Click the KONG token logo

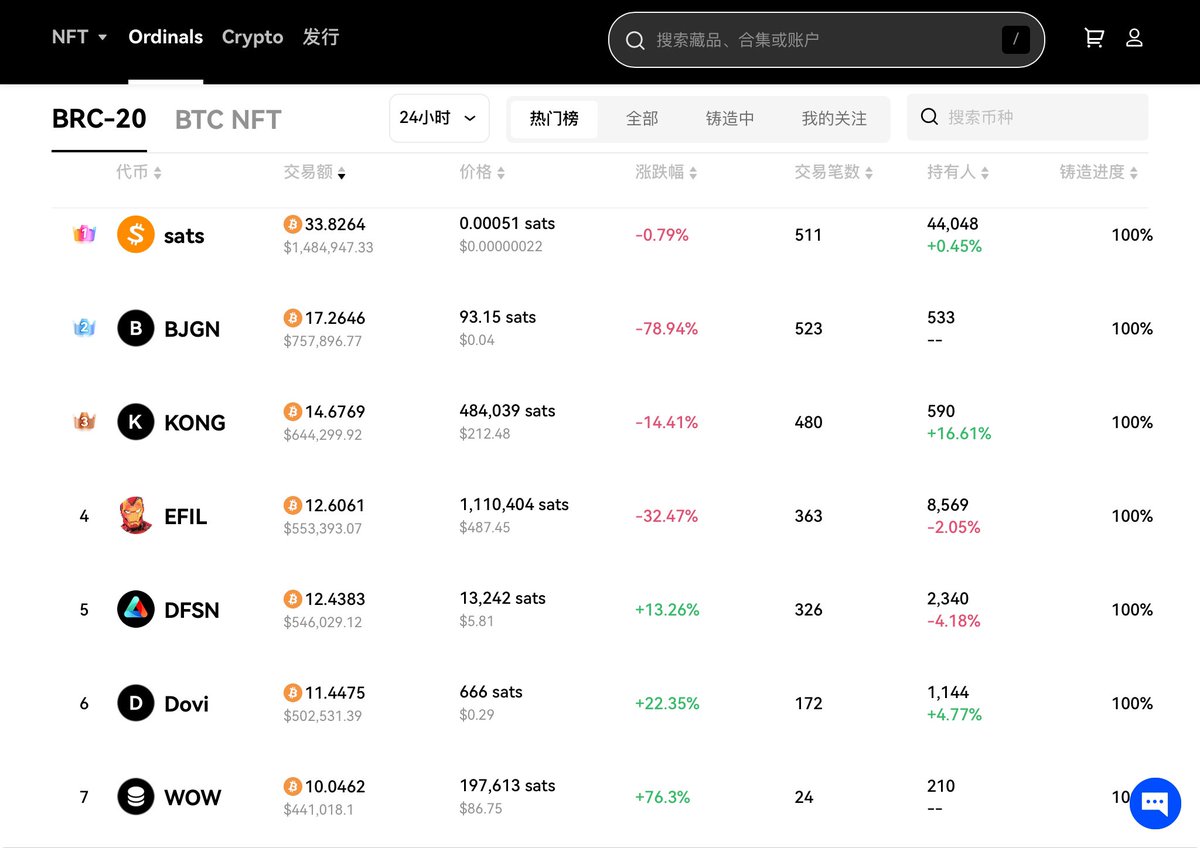tap(136, 422)
